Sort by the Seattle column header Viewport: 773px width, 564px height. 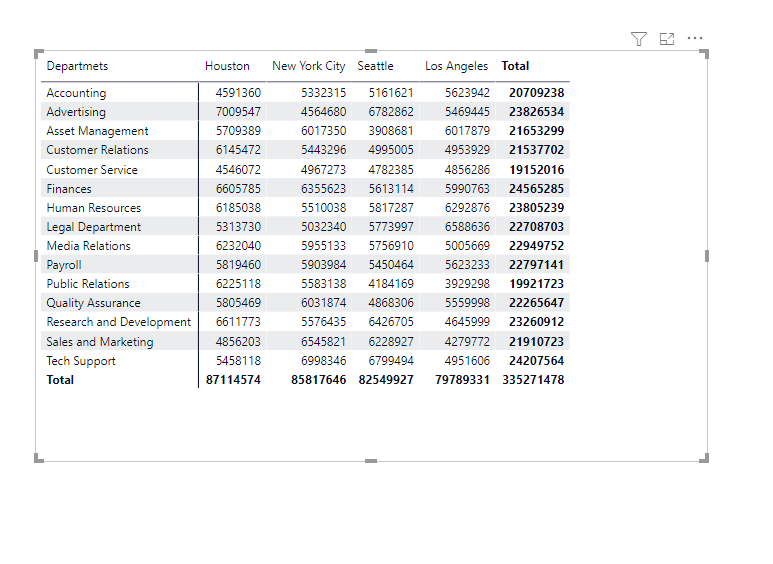click(375, 66)
